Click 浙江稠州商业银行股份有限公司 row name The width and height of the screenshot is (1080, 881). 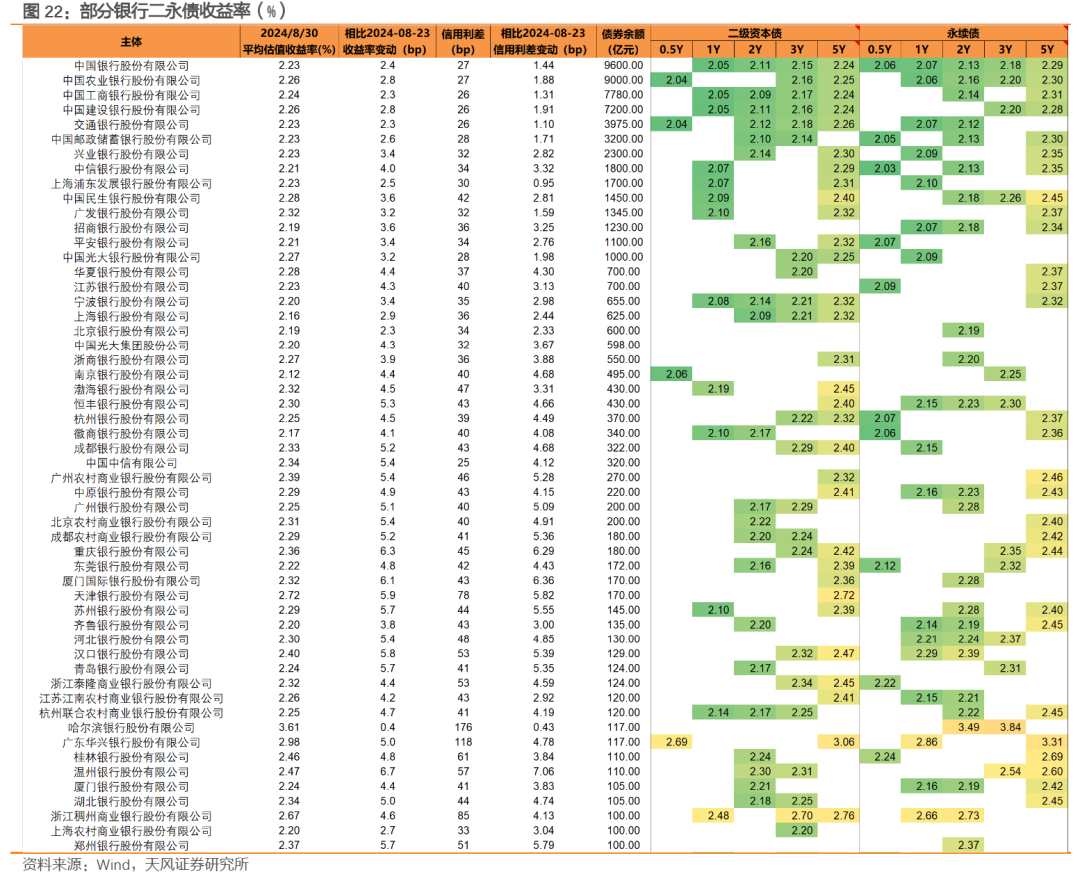(x=131, y=816)
